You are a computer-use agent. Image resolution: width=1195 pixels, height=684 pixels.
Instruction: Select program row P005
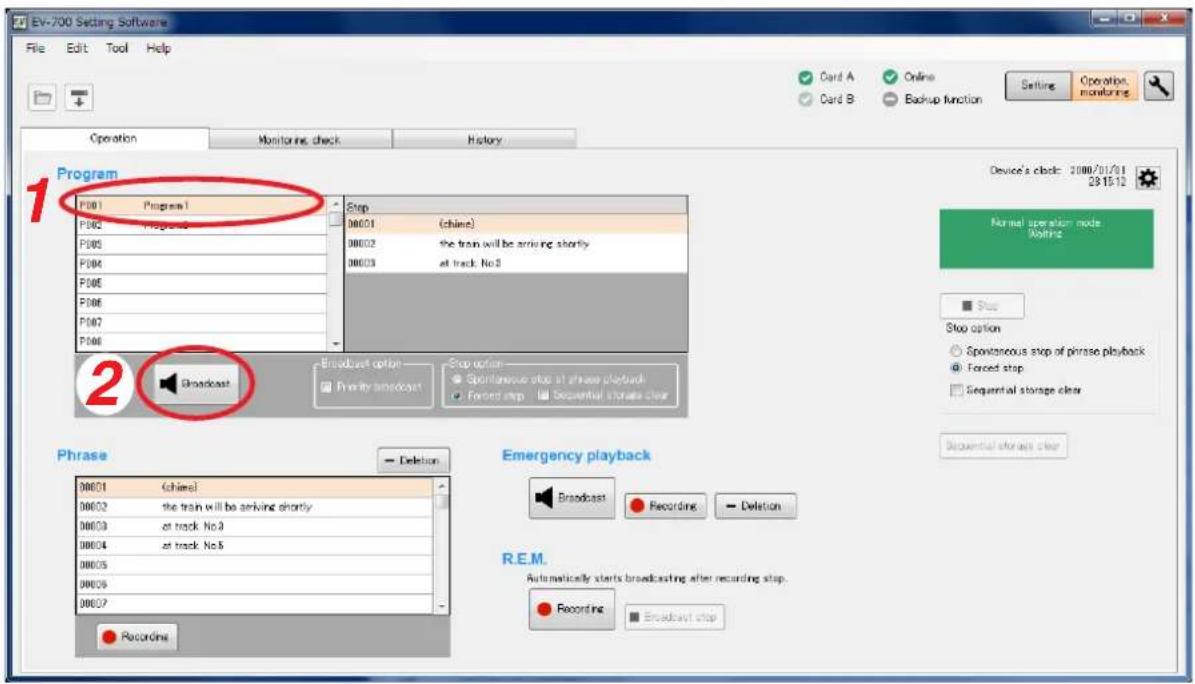(x=202, y=284)
